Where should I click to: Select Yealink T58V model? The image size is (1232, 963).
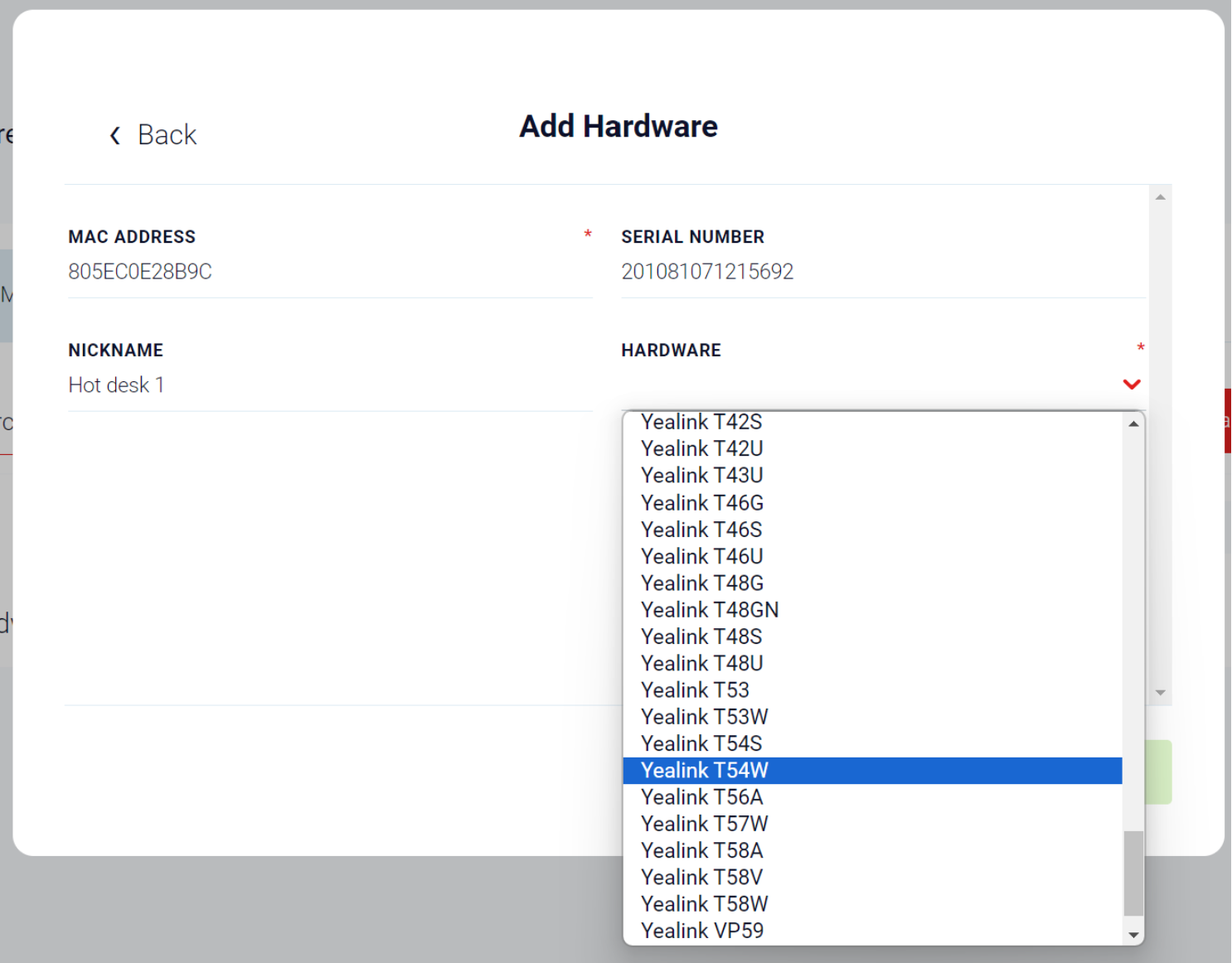tap(872, 878)
